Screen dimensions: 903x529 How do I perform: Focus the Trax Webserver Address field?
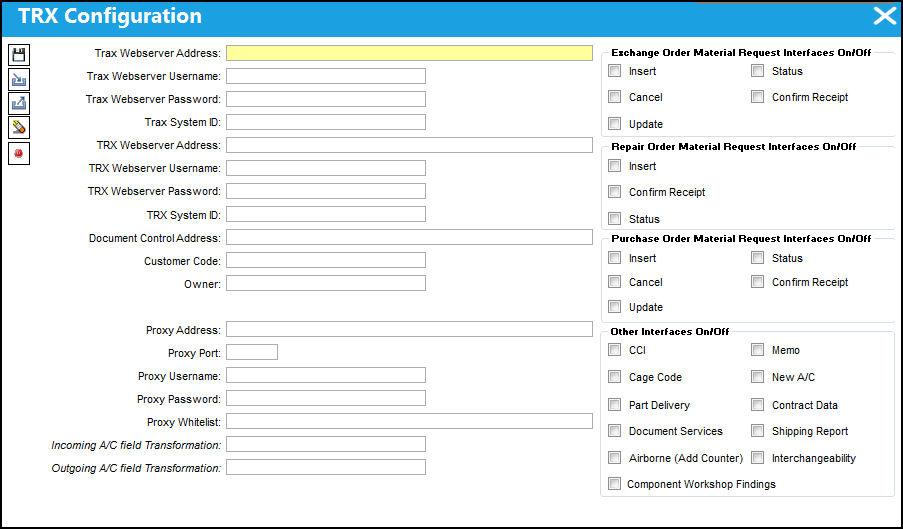pyautogui.click(x=409, y=53)
